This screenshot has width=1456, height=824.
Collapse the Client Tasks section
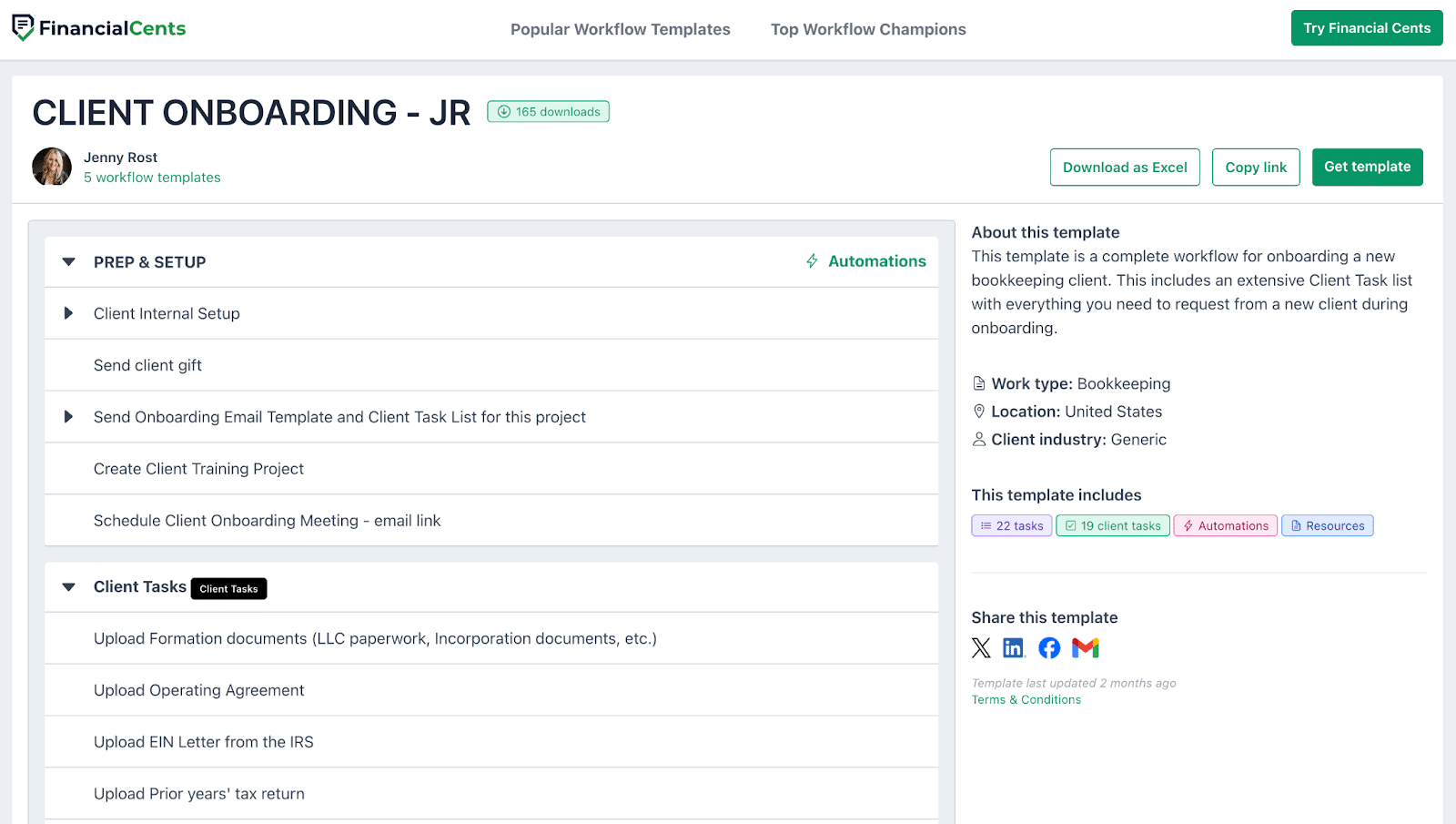point(68,587)
